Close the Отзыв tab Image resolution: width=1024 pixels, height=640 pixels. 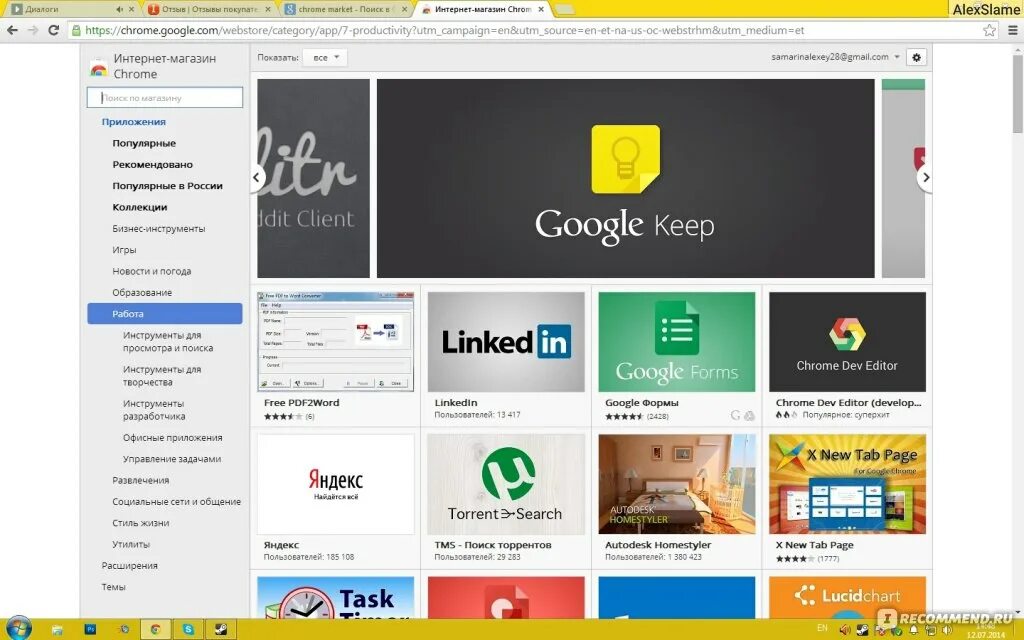click(x=268, y=9)
